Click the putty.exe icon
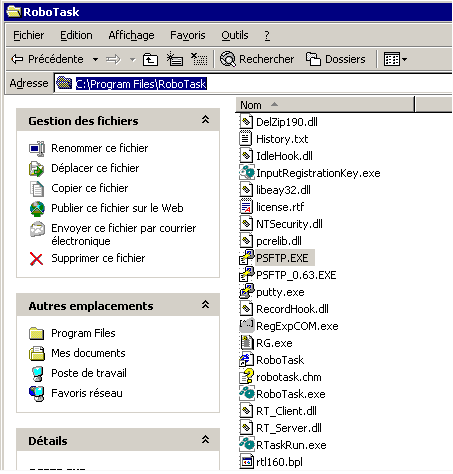This screenshot has width=453, height=474. 247,291
